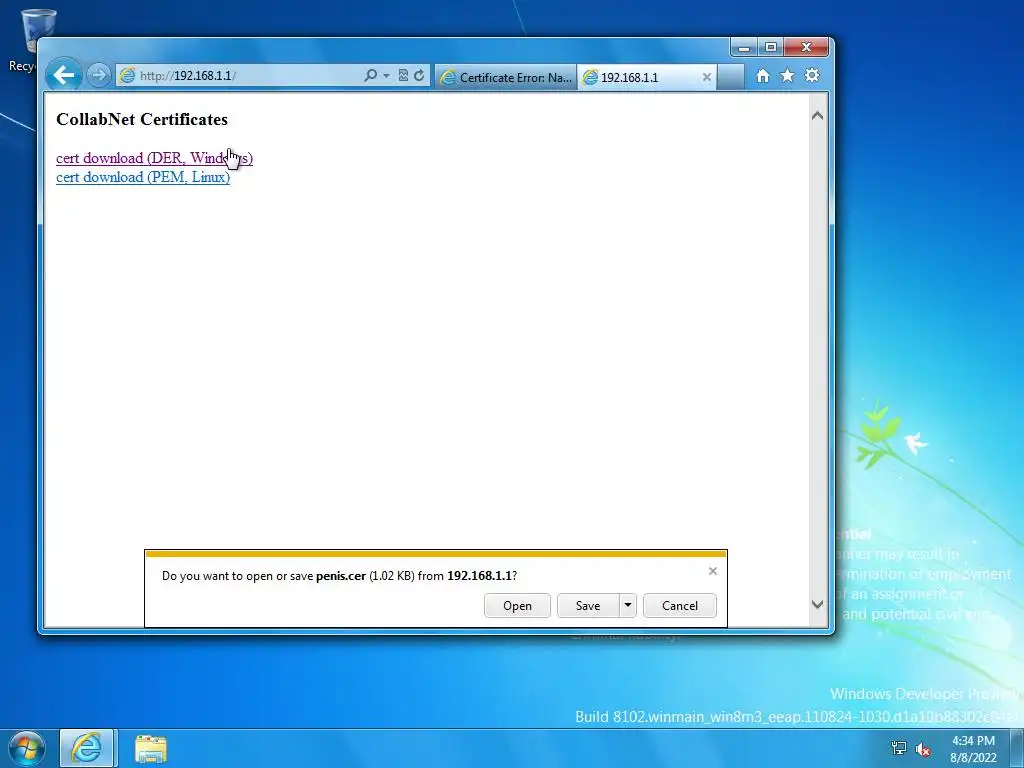
Task: Open the Home page icon
Action: tap(763, 76)
